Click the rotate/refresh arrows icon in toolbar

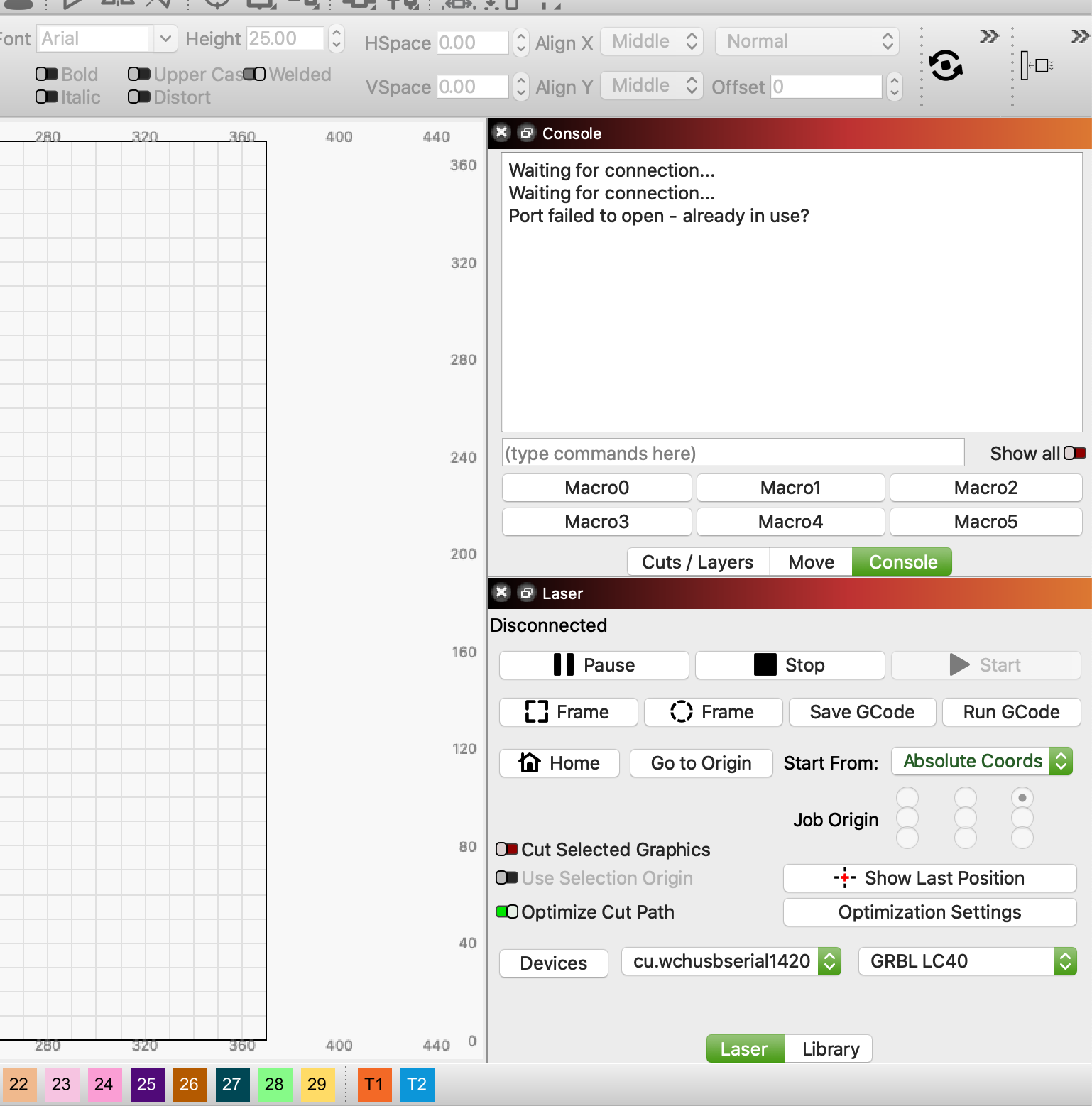tap(946, 66)
